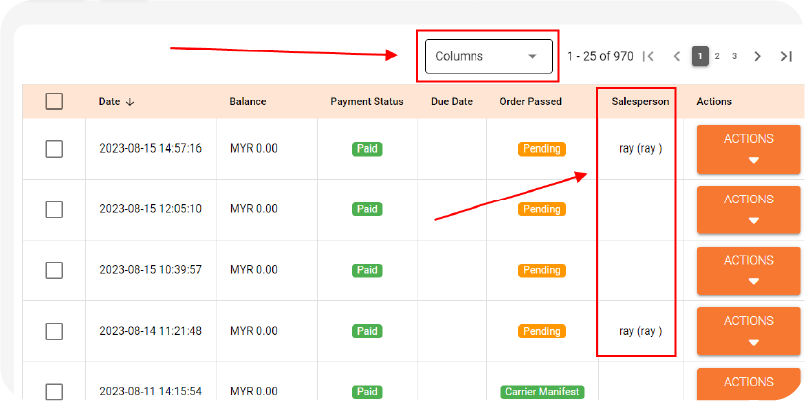Click the Order Passed column header
Viewport: 805px width, 401px height.
pyautogui.click(x=530, y=102)
